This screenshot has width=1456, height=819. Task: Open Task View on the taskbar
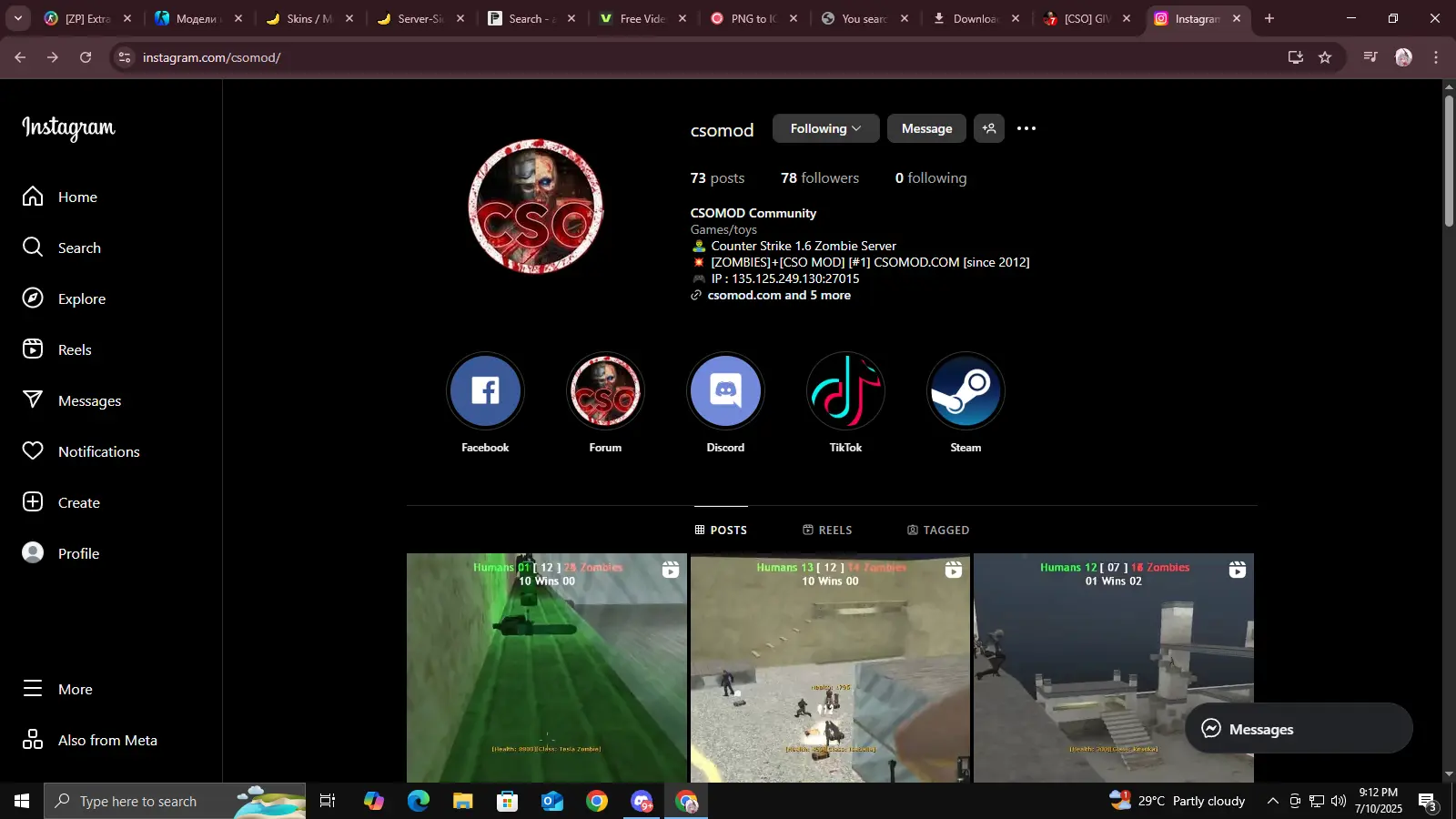[x=328, y=801]
